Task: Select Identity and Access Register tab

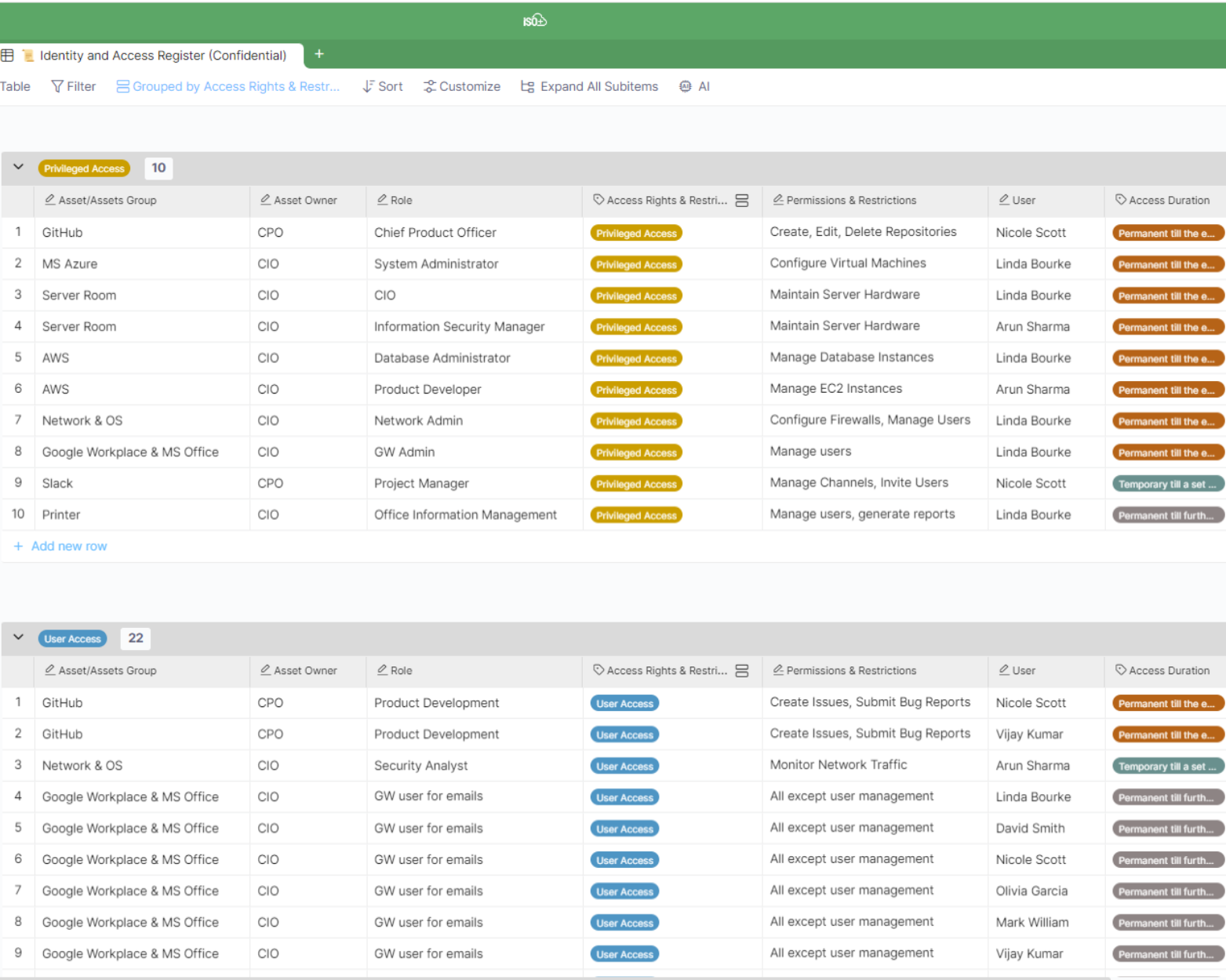Action: click(x=162, y=55)
